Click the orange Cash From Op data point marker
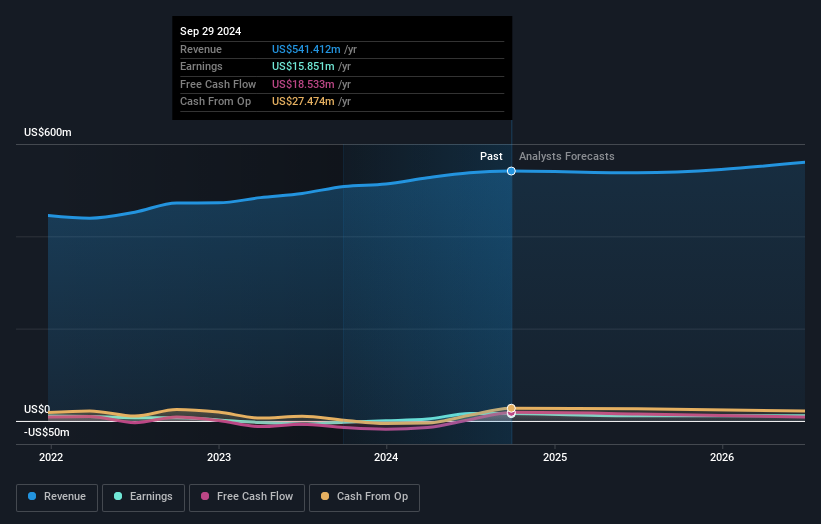 click(511, 408)
